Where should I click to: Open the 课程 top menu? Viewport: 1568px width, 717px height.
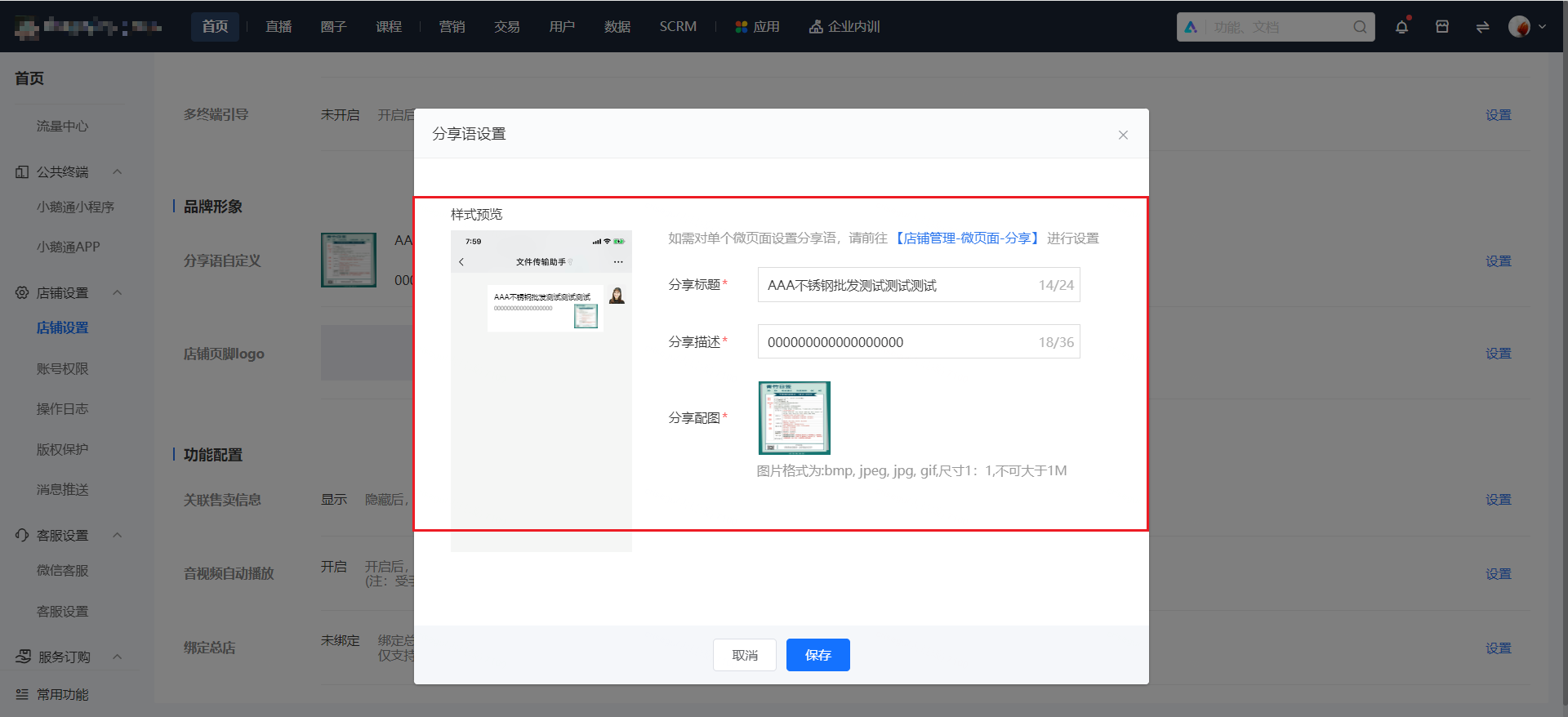click(x=389, y=27)
